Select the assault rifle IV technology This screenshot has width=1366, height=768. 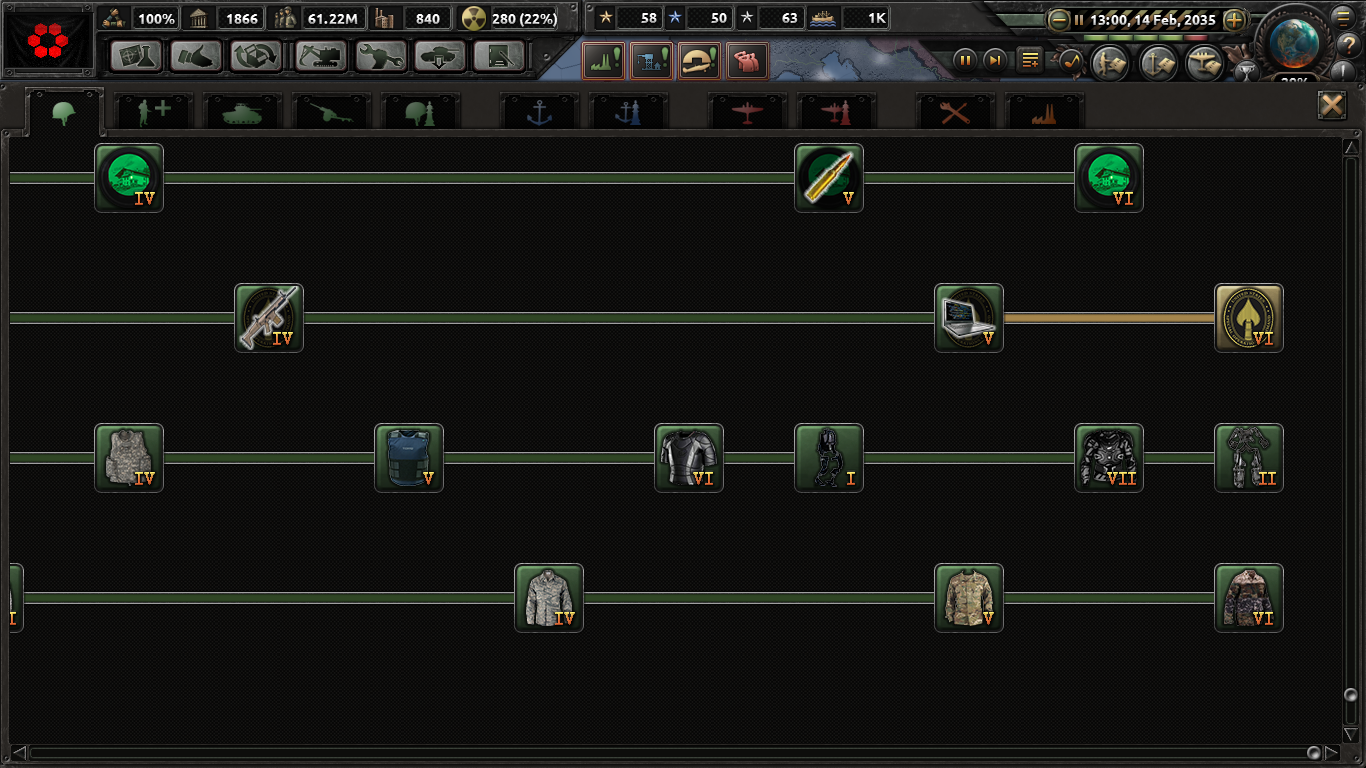(269, 318)
